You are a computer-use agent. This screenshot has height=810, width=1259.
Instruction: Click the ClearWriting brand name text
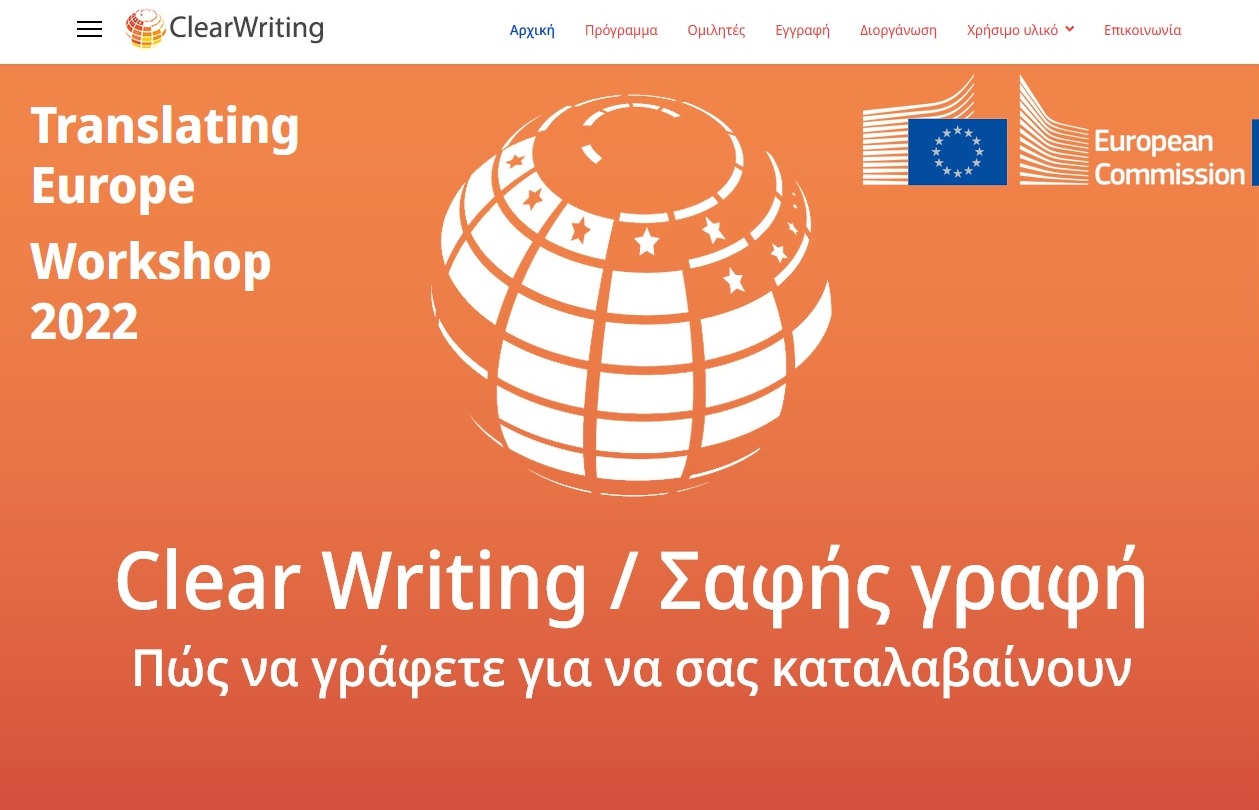[x=246, y=29]
